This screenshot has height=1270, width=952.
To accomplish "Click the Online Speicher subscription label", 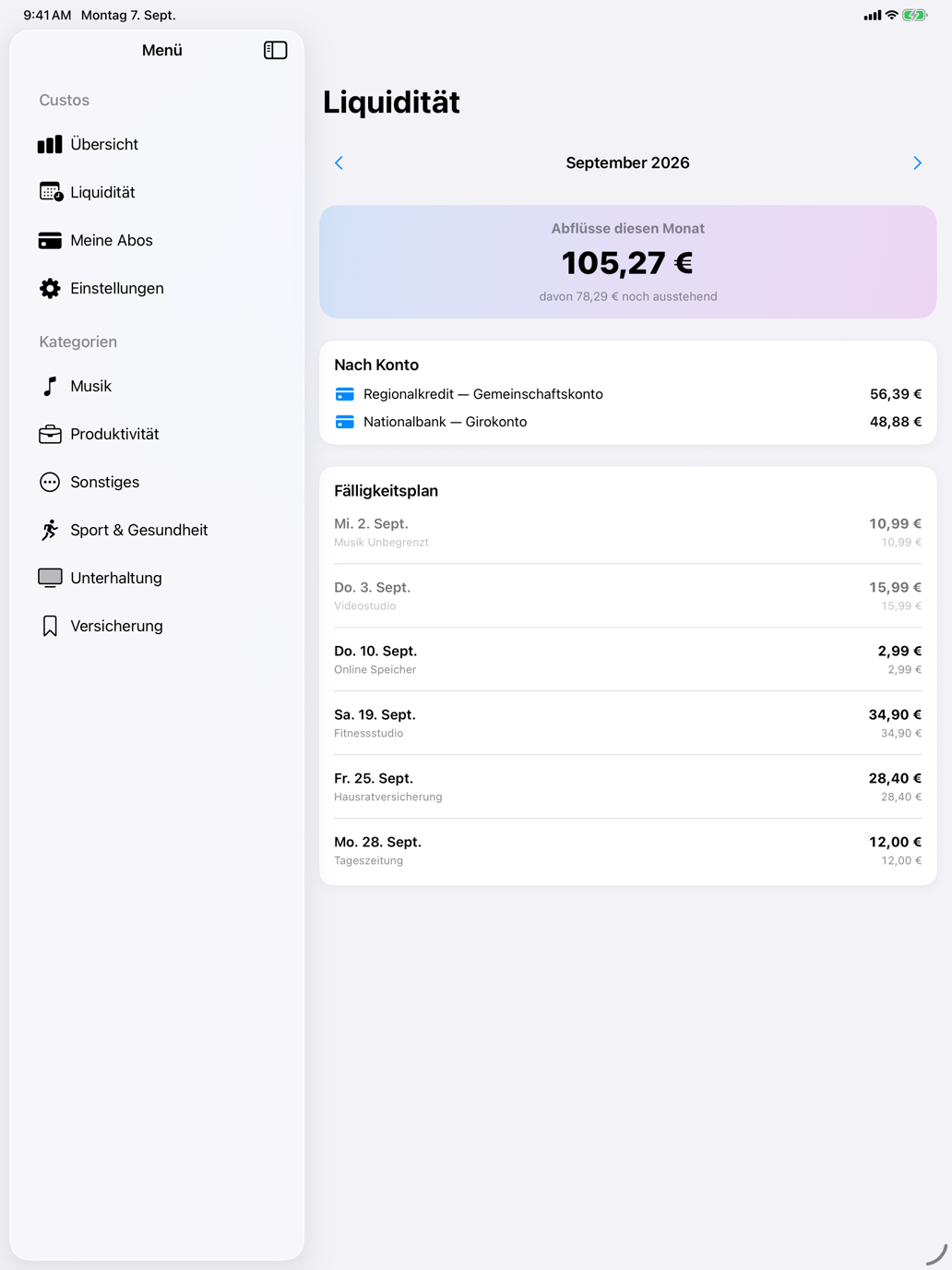I will (x=375, y=670).
